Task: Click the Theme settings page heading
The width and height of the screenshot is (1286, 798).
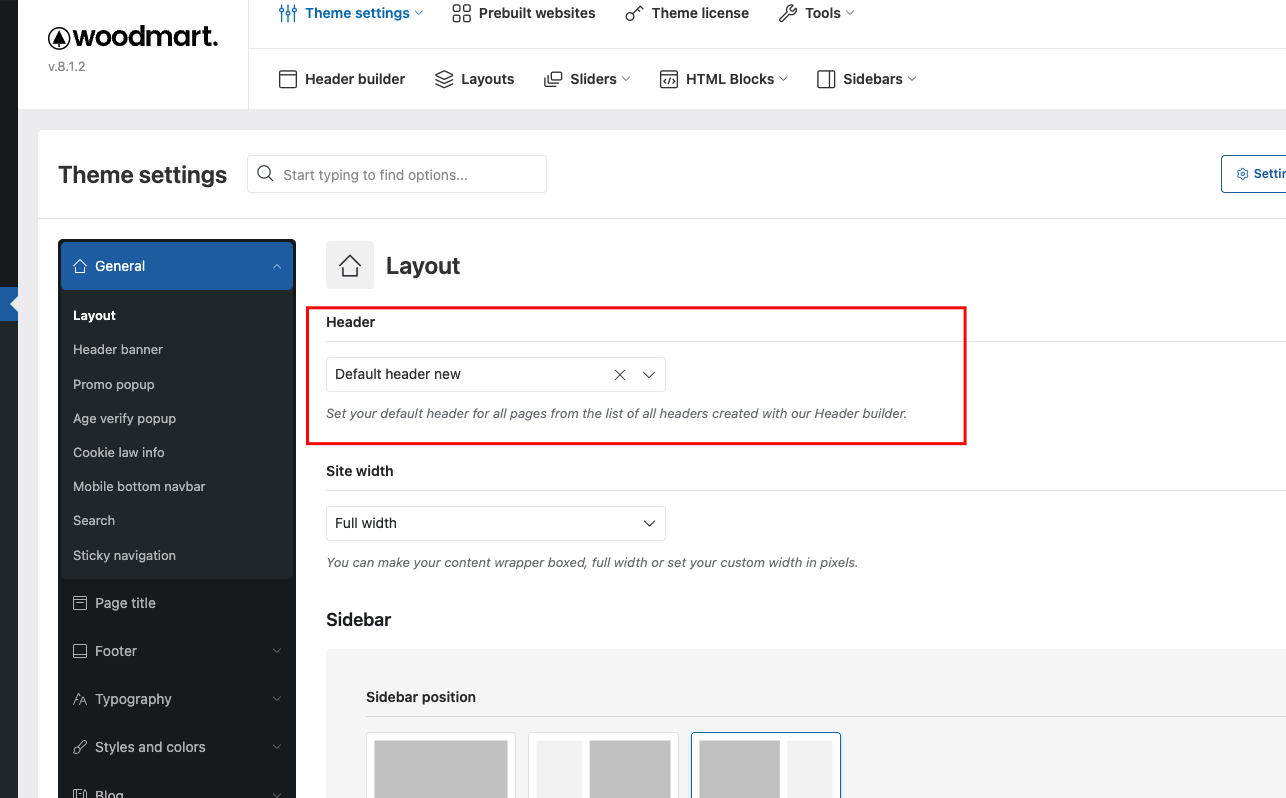Action: (x=143, y=175)
